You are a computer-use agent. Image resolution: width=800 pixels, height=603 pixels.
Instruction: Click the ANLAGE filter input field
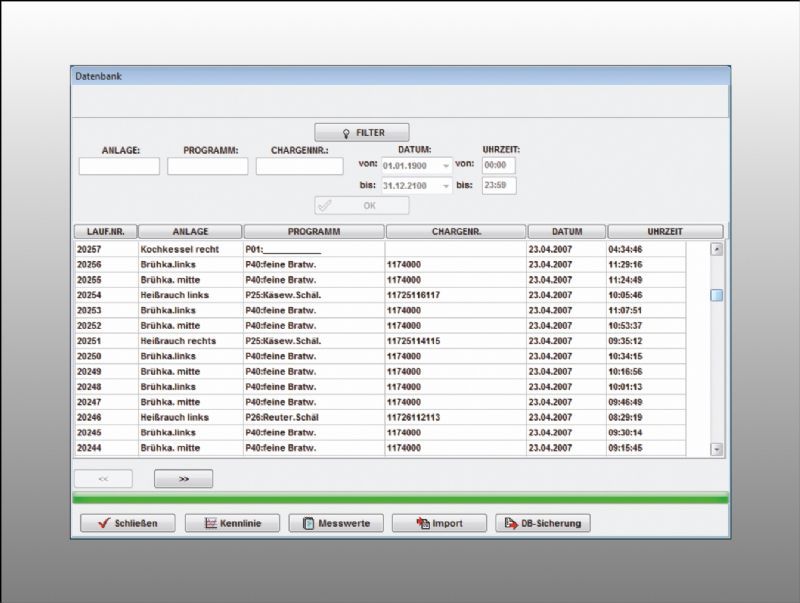119,166
